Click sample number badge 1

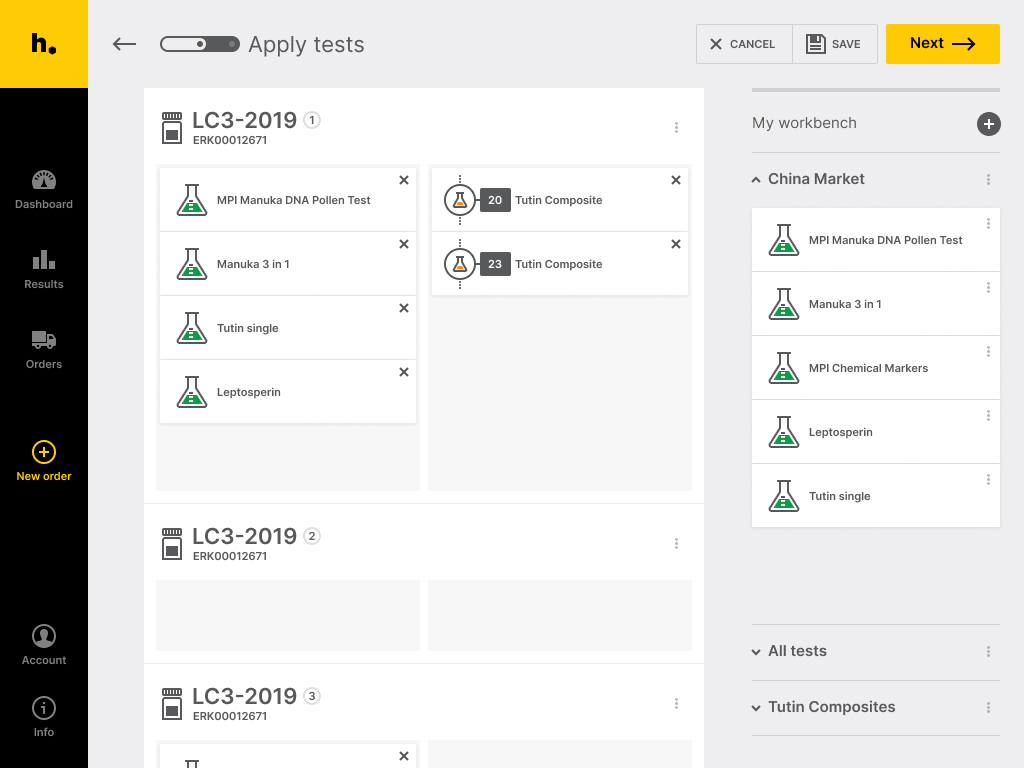click(312, 120)
